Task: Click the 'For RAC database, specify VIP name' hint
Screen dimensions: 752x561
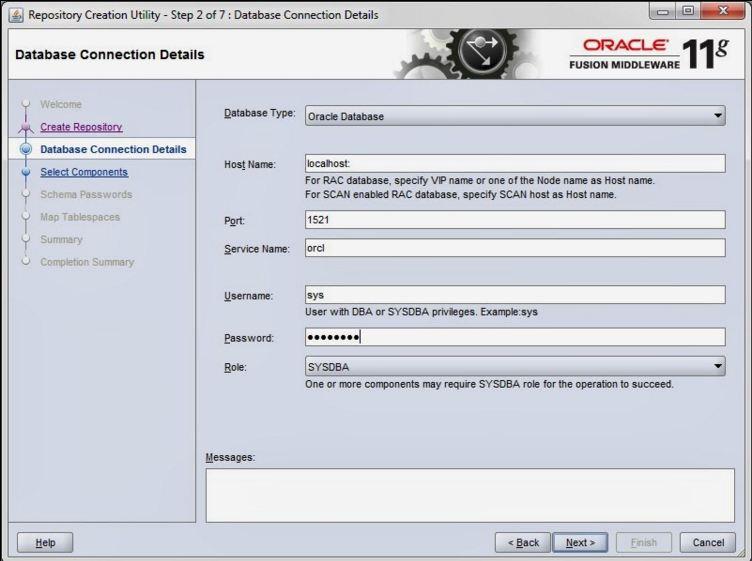Action: click(x=480, y=181)
